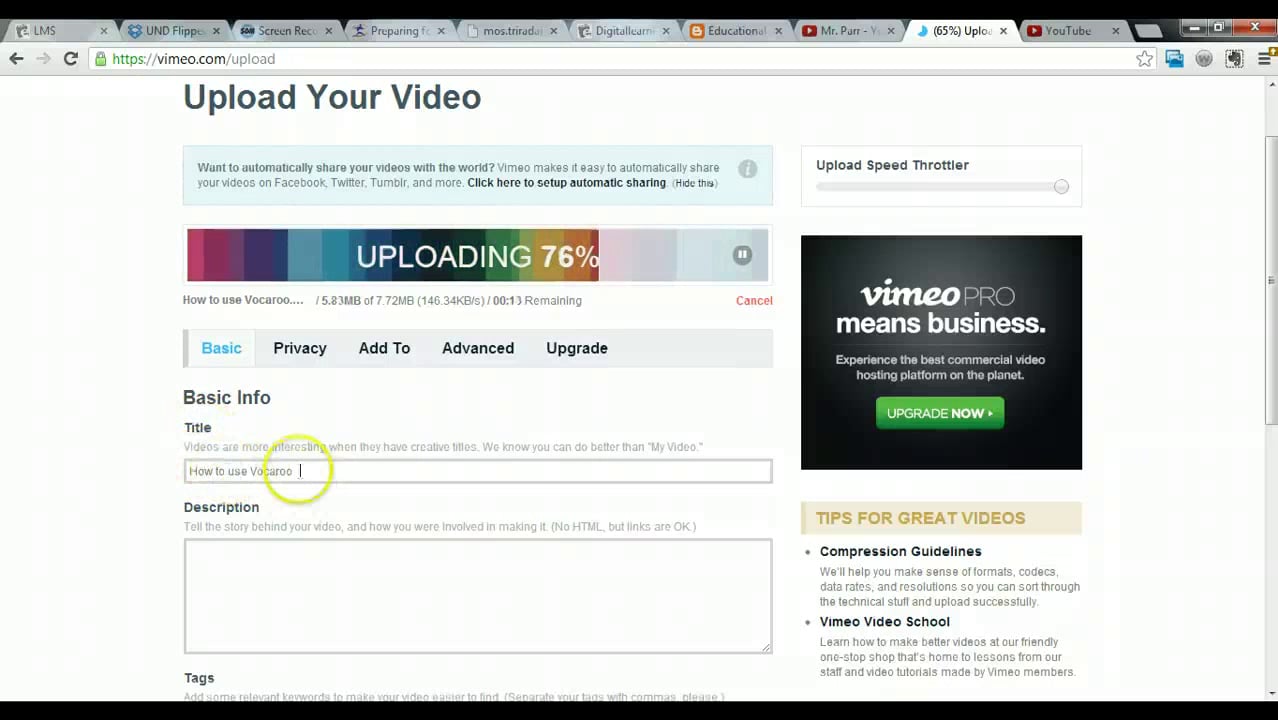Close the LMS browser tab

(103, 31)
